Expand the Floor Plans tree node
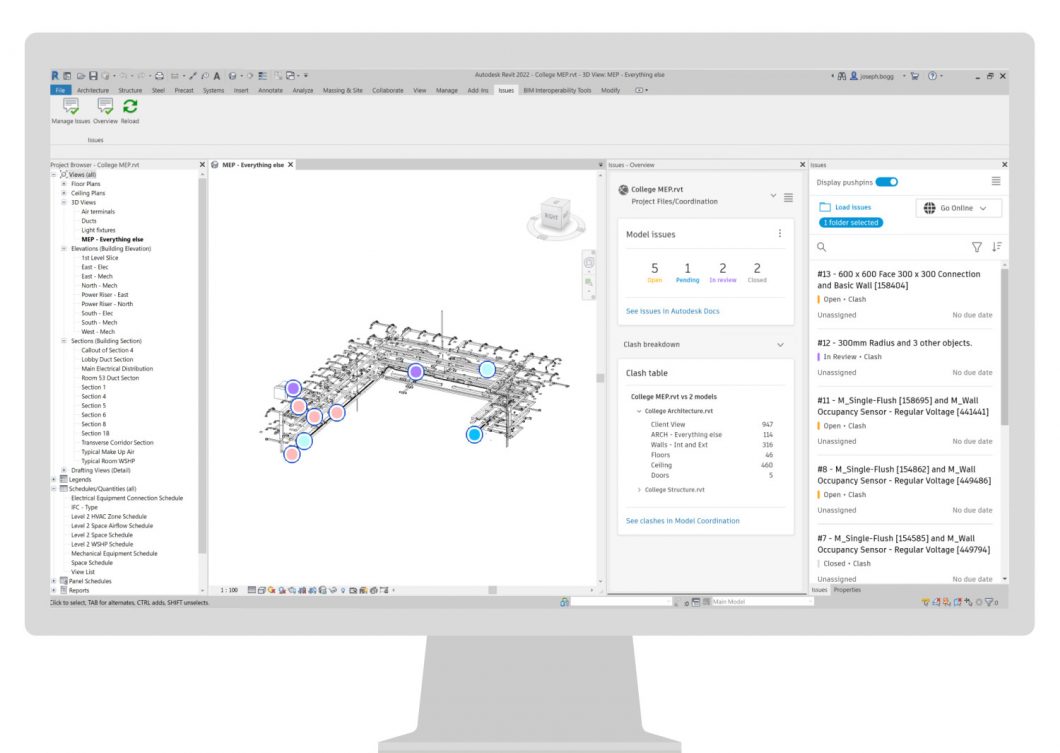 64,184
